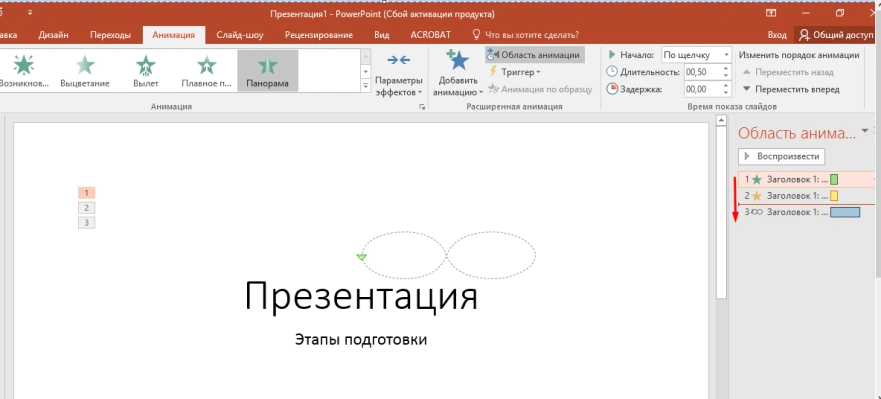Open the ACROBAT ribbon tab
This screenshot has height=399, width=881.
(x=430, y=35)
